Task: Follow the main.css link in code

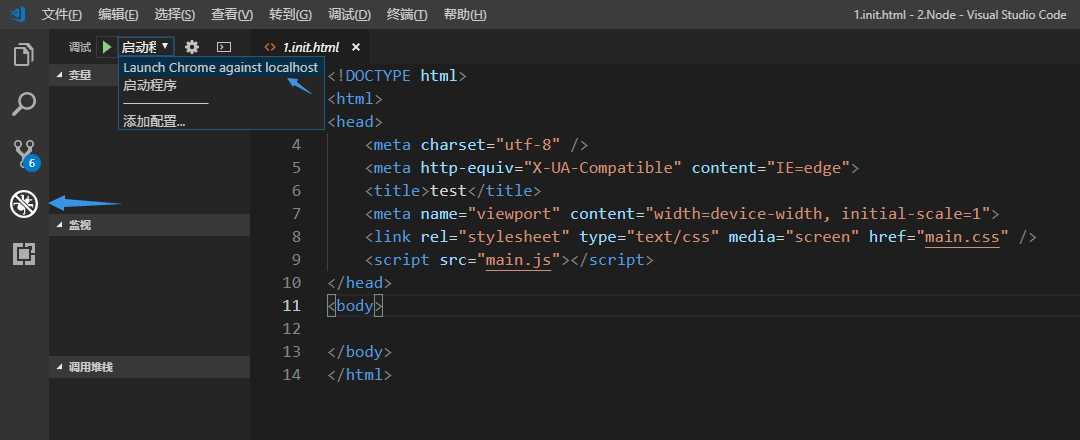Action: pyautogui.click(x=962, y=237)
